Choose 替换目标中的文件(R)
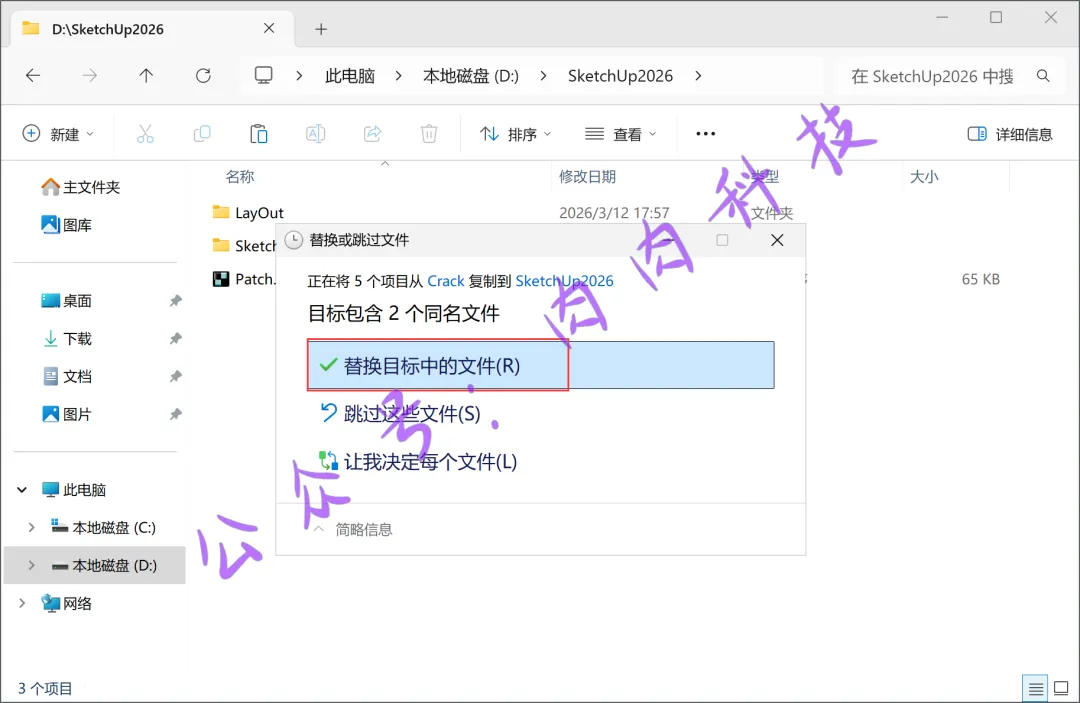The width and height of the screenshot is (1080, 703). tap(541, 365)
